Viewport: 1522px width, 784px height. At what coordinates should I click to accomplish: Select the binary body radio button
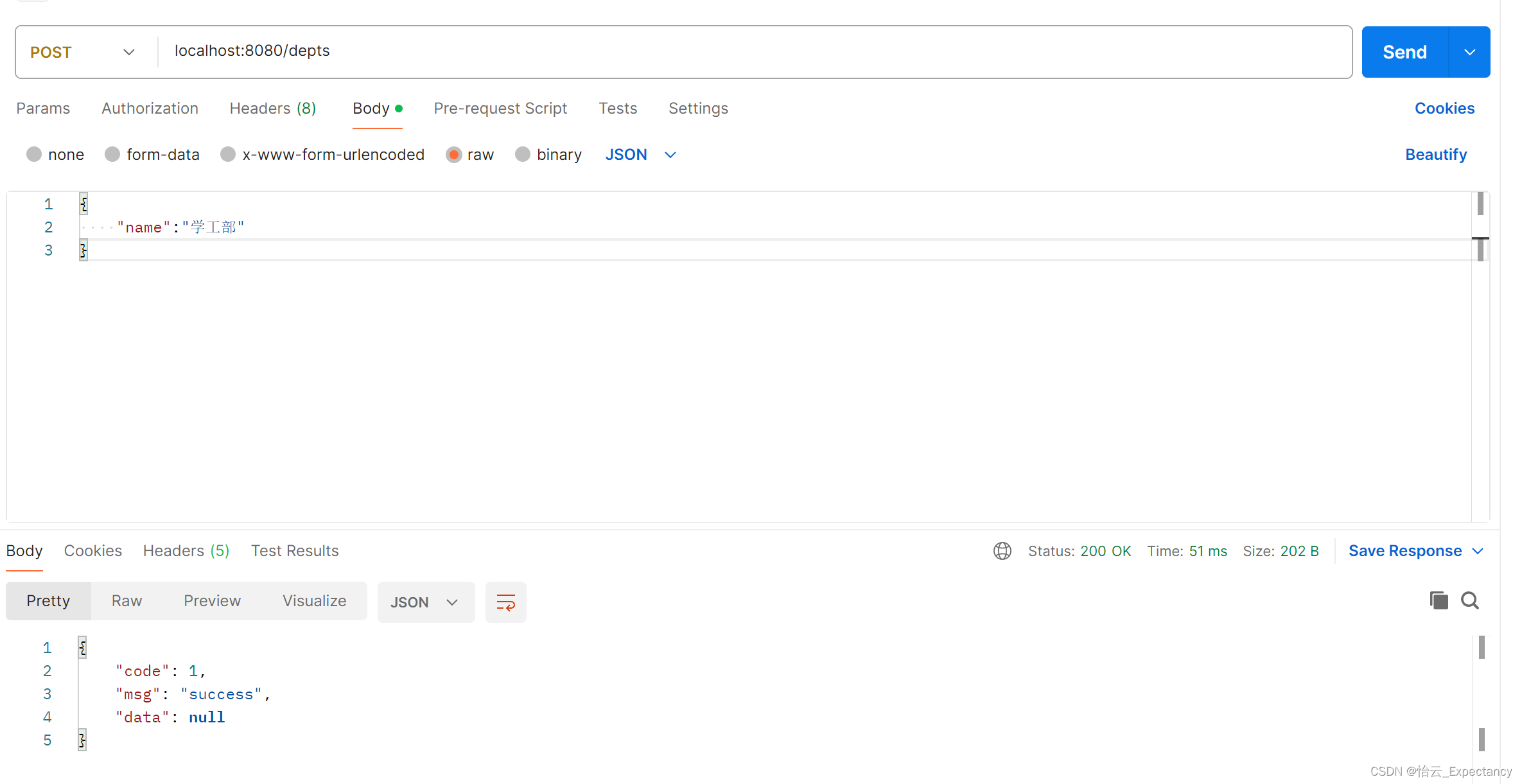pos(523,155)
